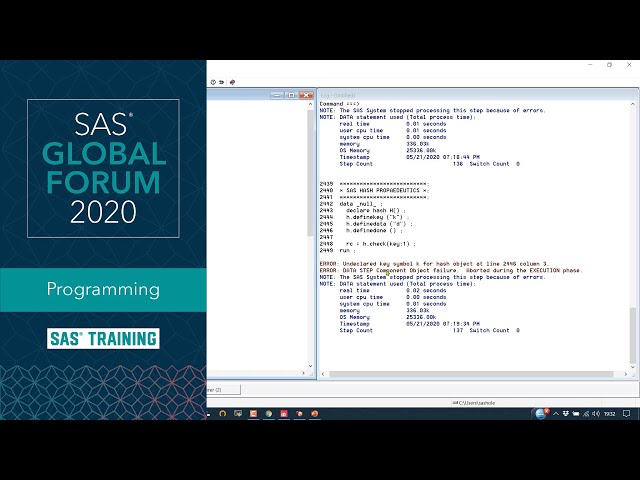Click the Log window vertical scrollbar thumb
Viewport: 640px width, 480px height.
click(633, 335)
